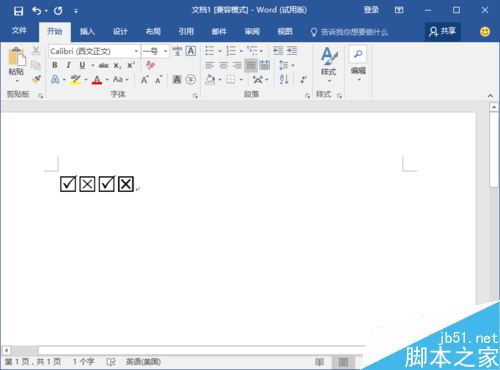Image resolution: width=500 pixels, height=370 pixels.
Task: Undo the last action
Action: coord(36,11)
